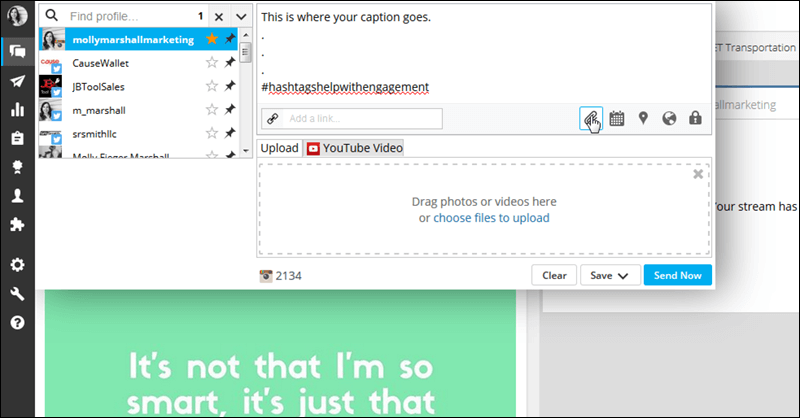Click the Send Now button
Screen dimensions: 800x418
click(678, 275)
